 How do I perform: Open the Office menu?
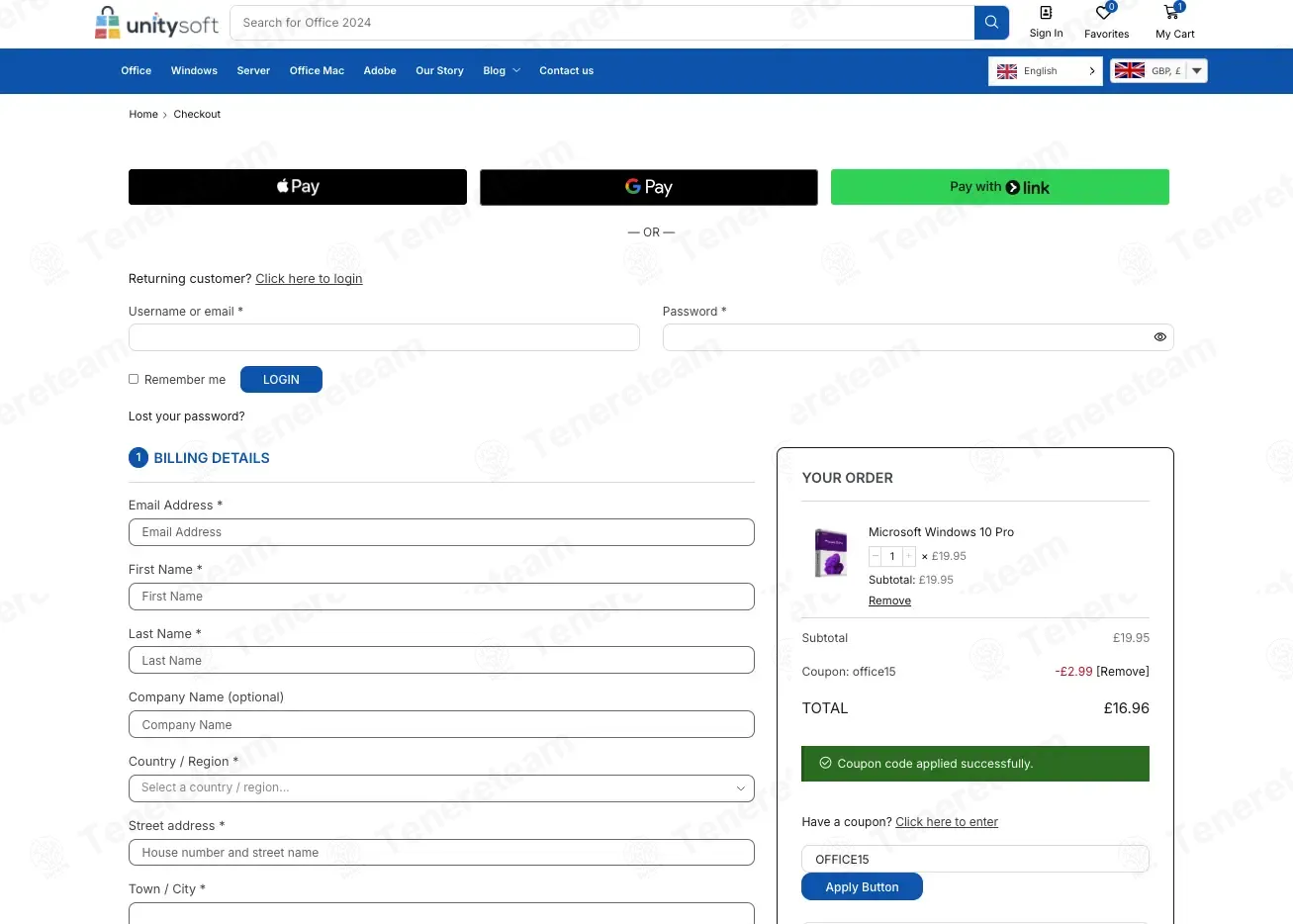[x=137, y=71]
